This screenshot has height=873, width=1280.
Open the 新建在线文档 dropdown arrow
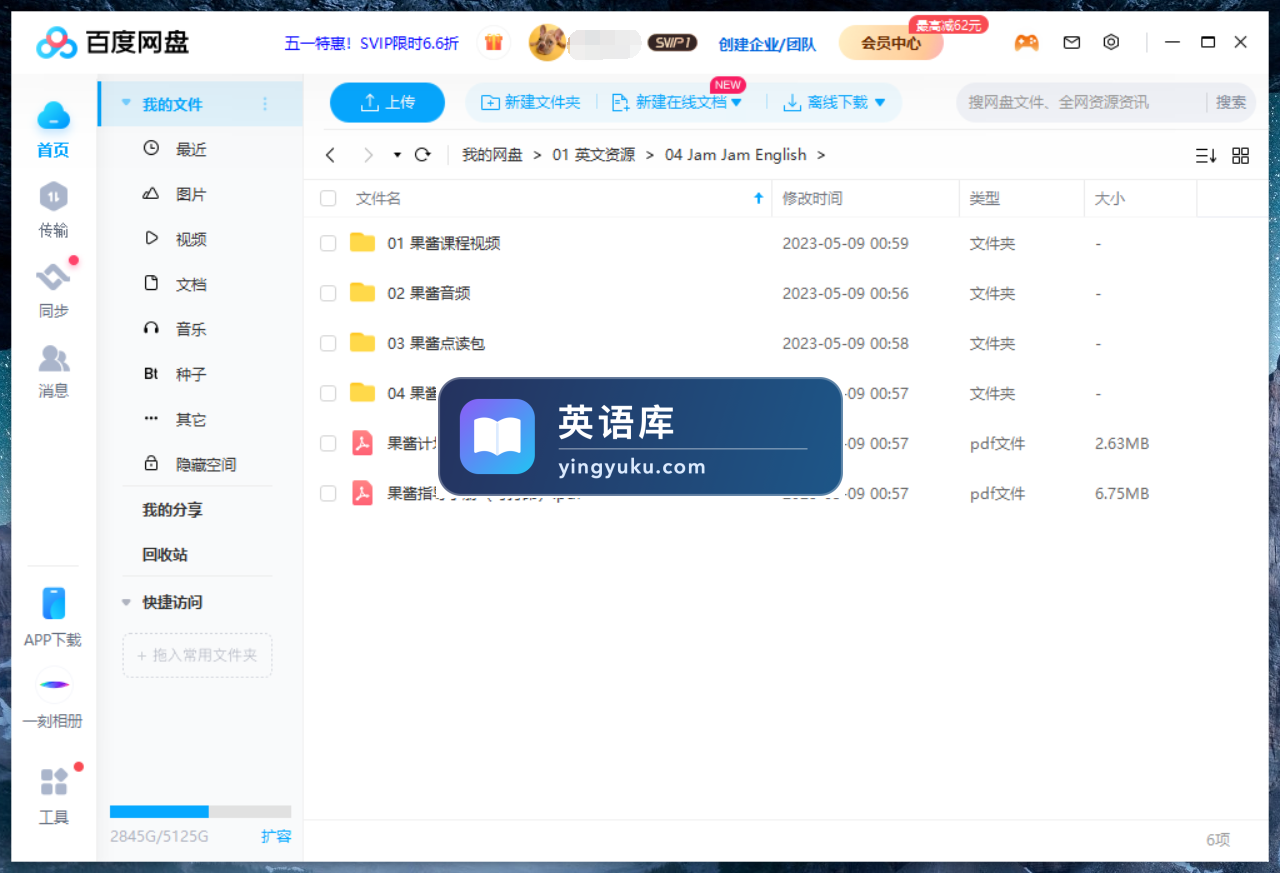(x=737, y=102)
